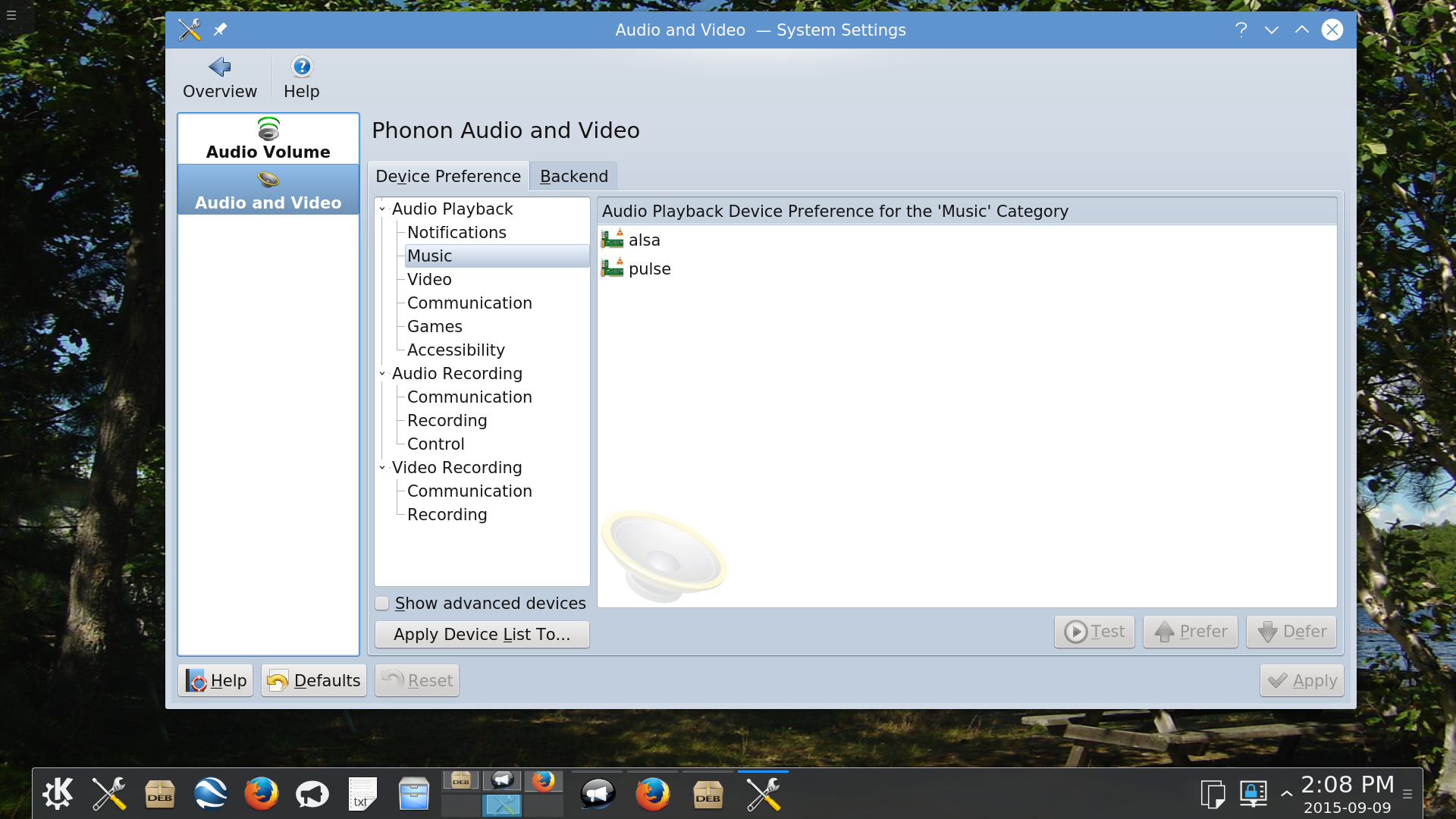Click the pin icon in the title bar
1456x819 pixels.
[220, 30]
